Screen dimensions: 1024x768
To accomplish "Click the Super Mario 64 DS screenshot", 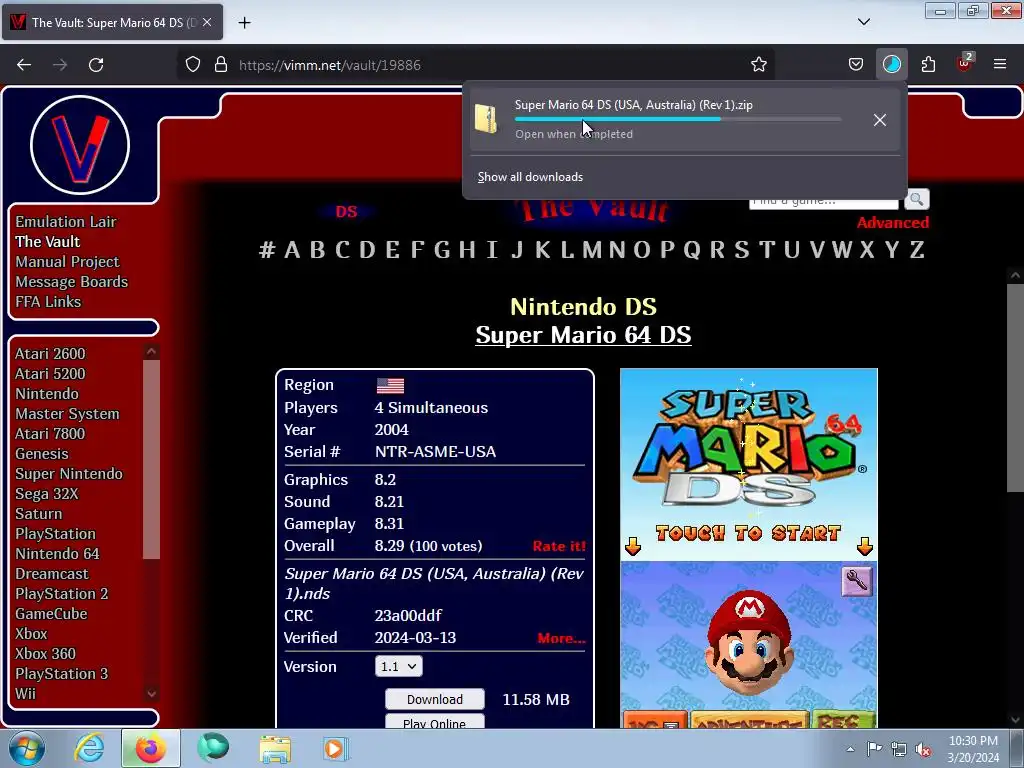I will point(748,548).
